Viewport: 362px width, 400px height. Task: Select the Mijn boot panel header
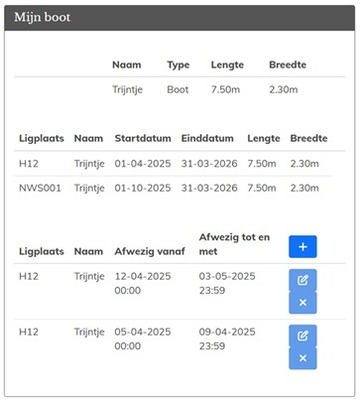(x=180, y=18)
